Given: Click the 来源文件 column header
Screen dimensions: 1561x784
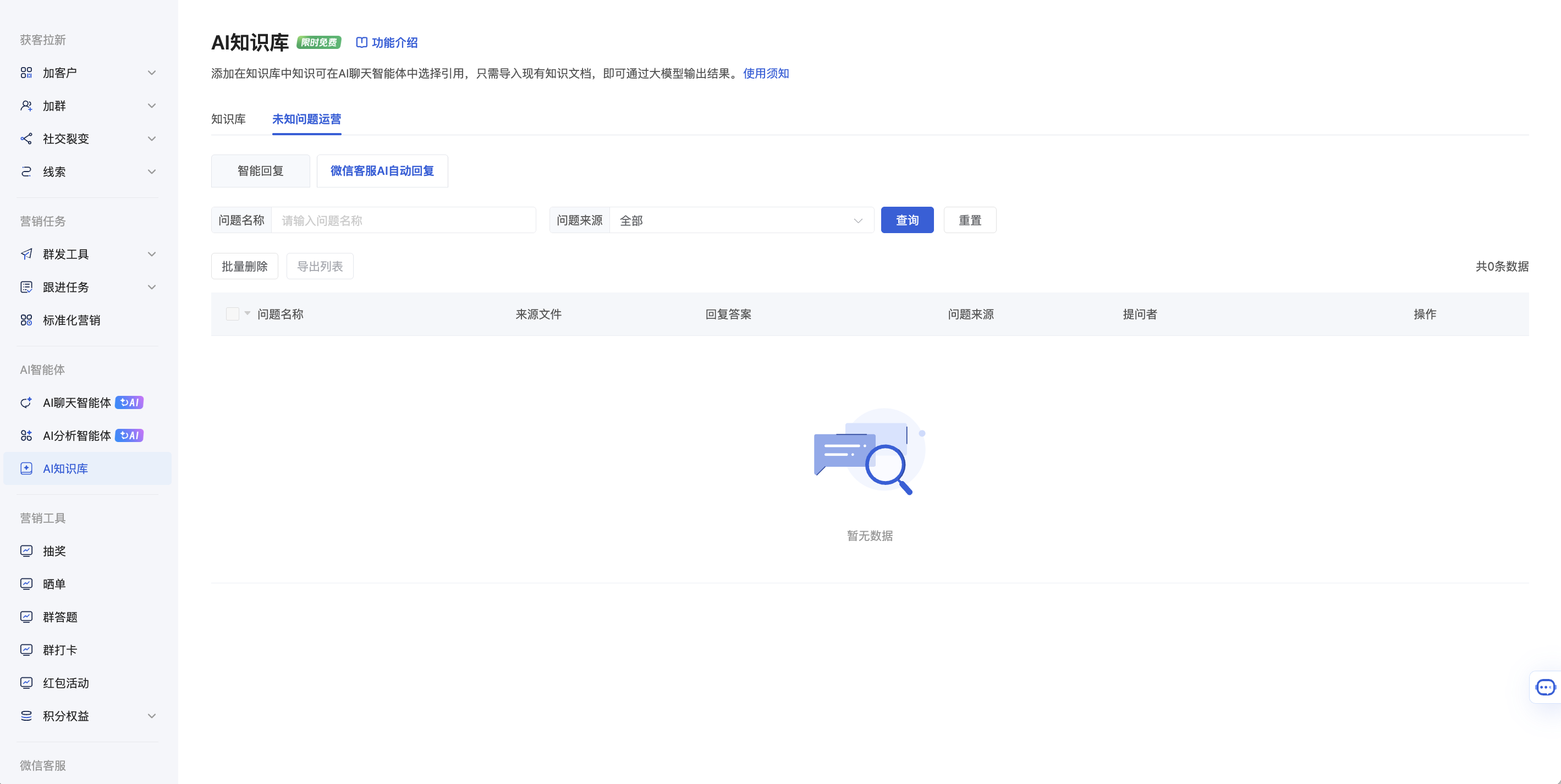Looking at the screenshot, I should [x=538, y=314].
